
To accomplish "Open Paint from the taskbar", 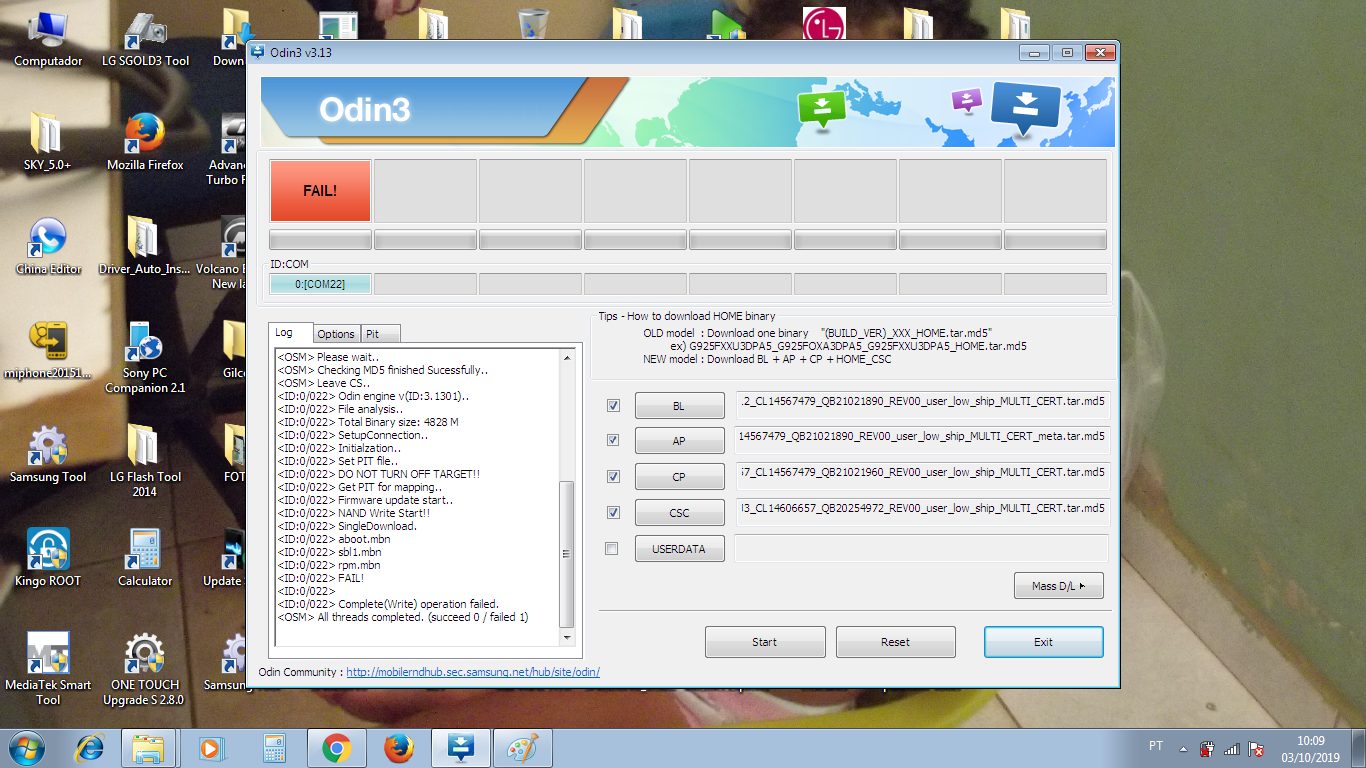I will click(523, 748).
